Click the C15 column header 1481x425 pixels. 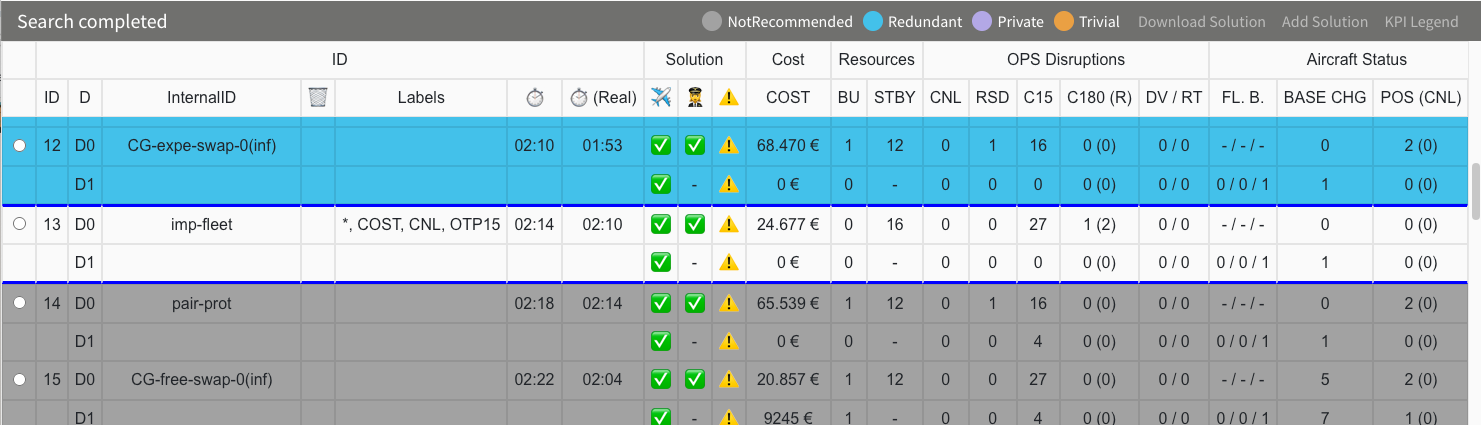pyautogui.click(x=1038, y=98)
